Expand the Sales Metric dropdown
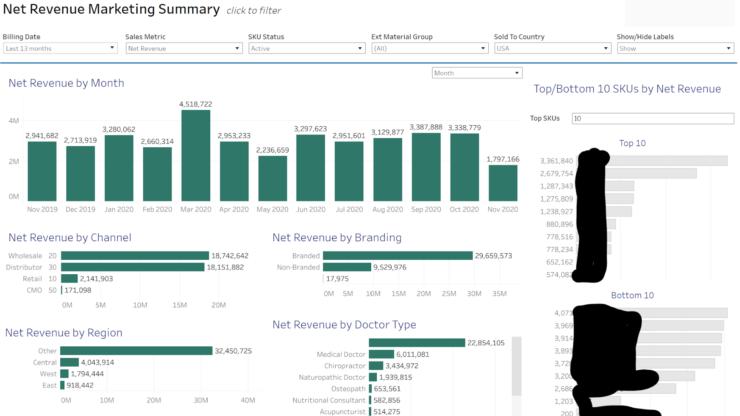 click(x=181, y=48)
